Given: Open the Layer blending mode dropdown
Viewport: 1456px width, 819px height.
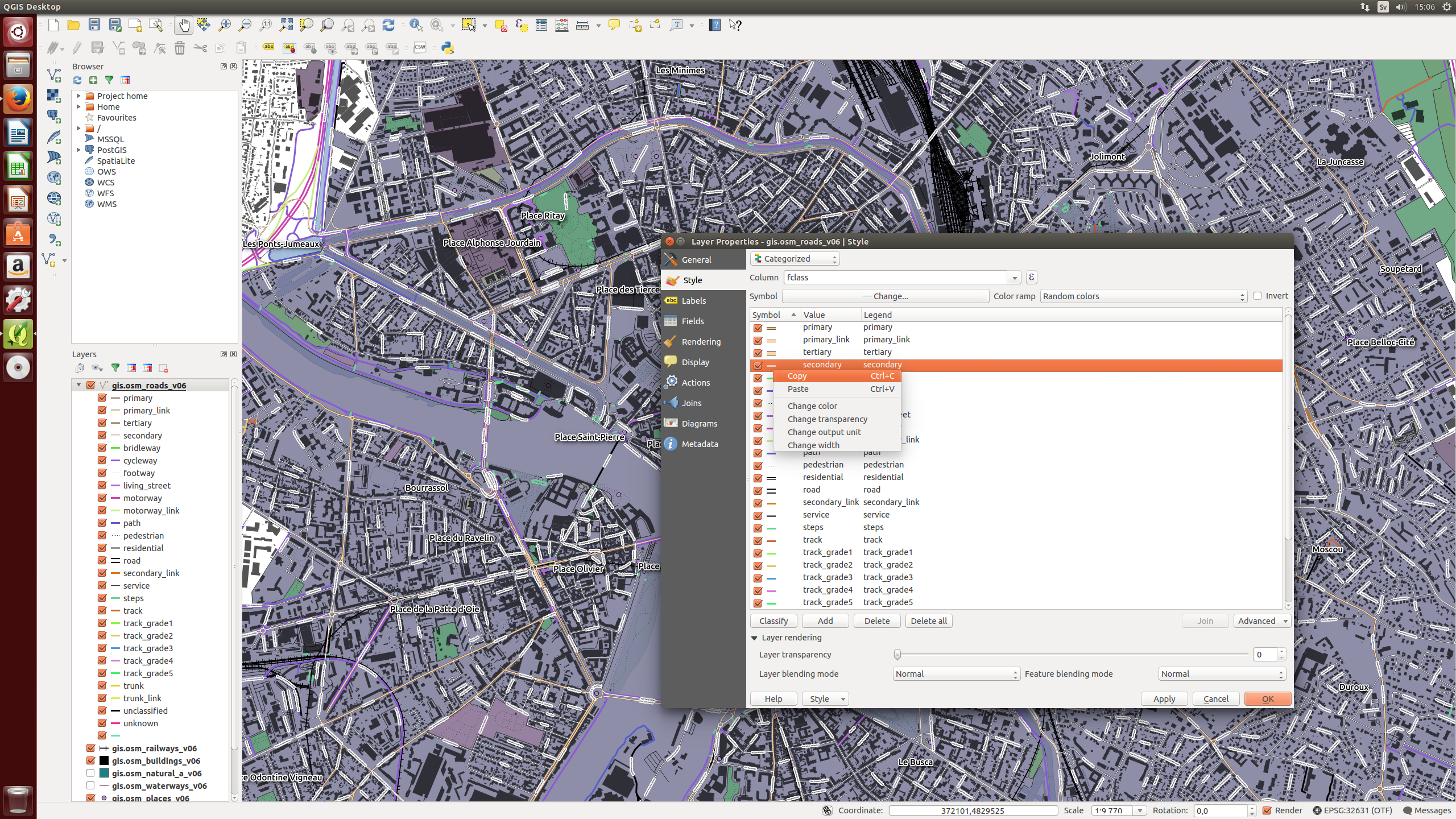Looking at the screenshot, I should tap(956, 674).
